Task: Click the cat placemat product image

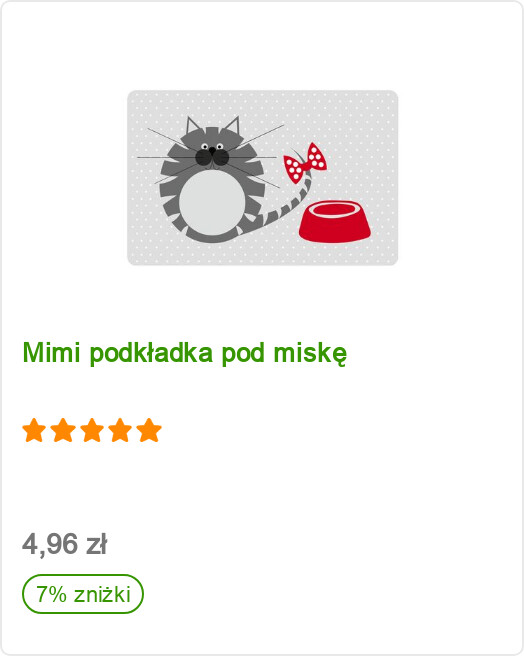Action: pos(262,177)
